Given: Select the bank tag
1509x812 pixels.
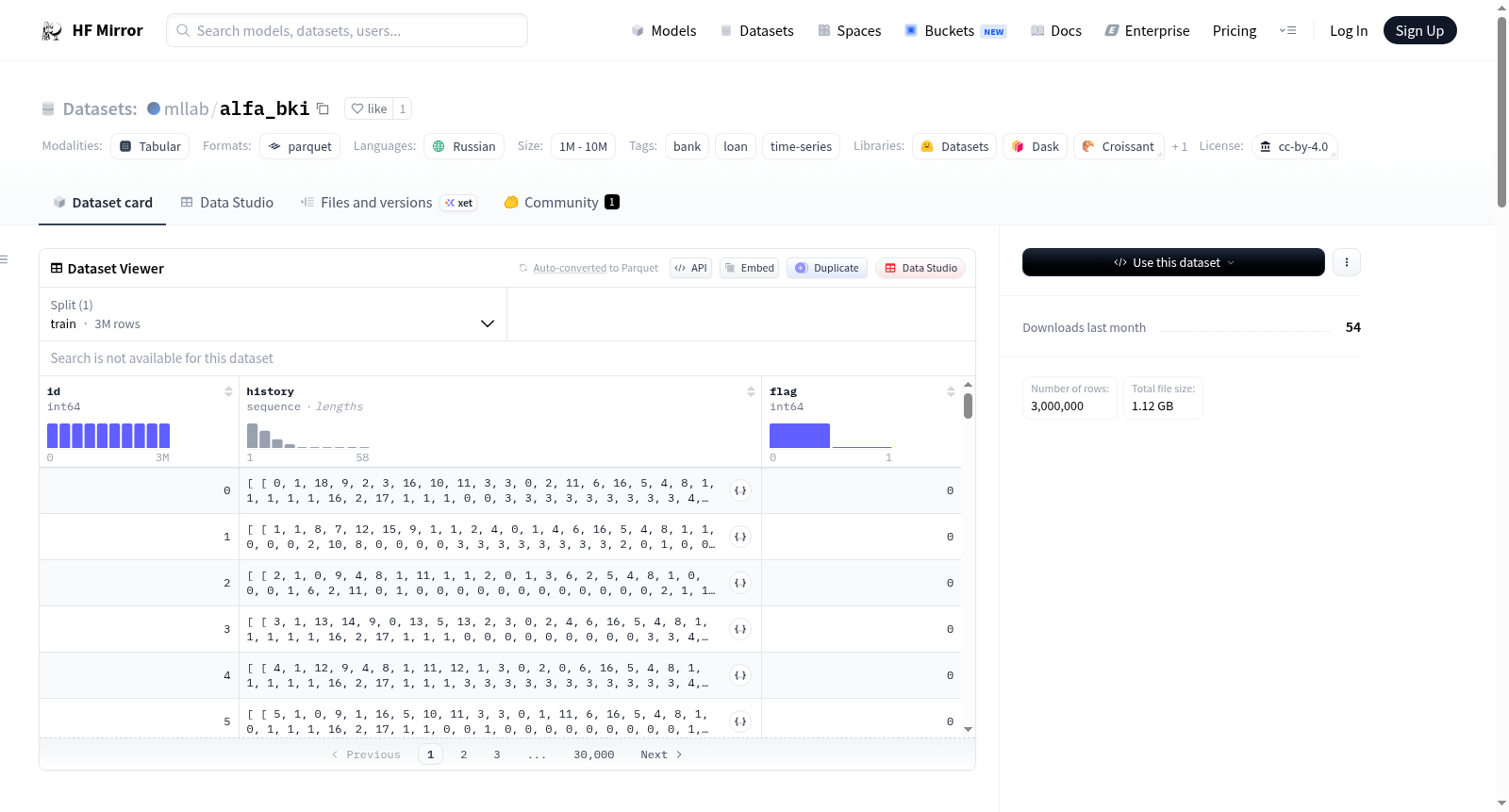Looking at the screenshot, I should [x=687, y=146].
